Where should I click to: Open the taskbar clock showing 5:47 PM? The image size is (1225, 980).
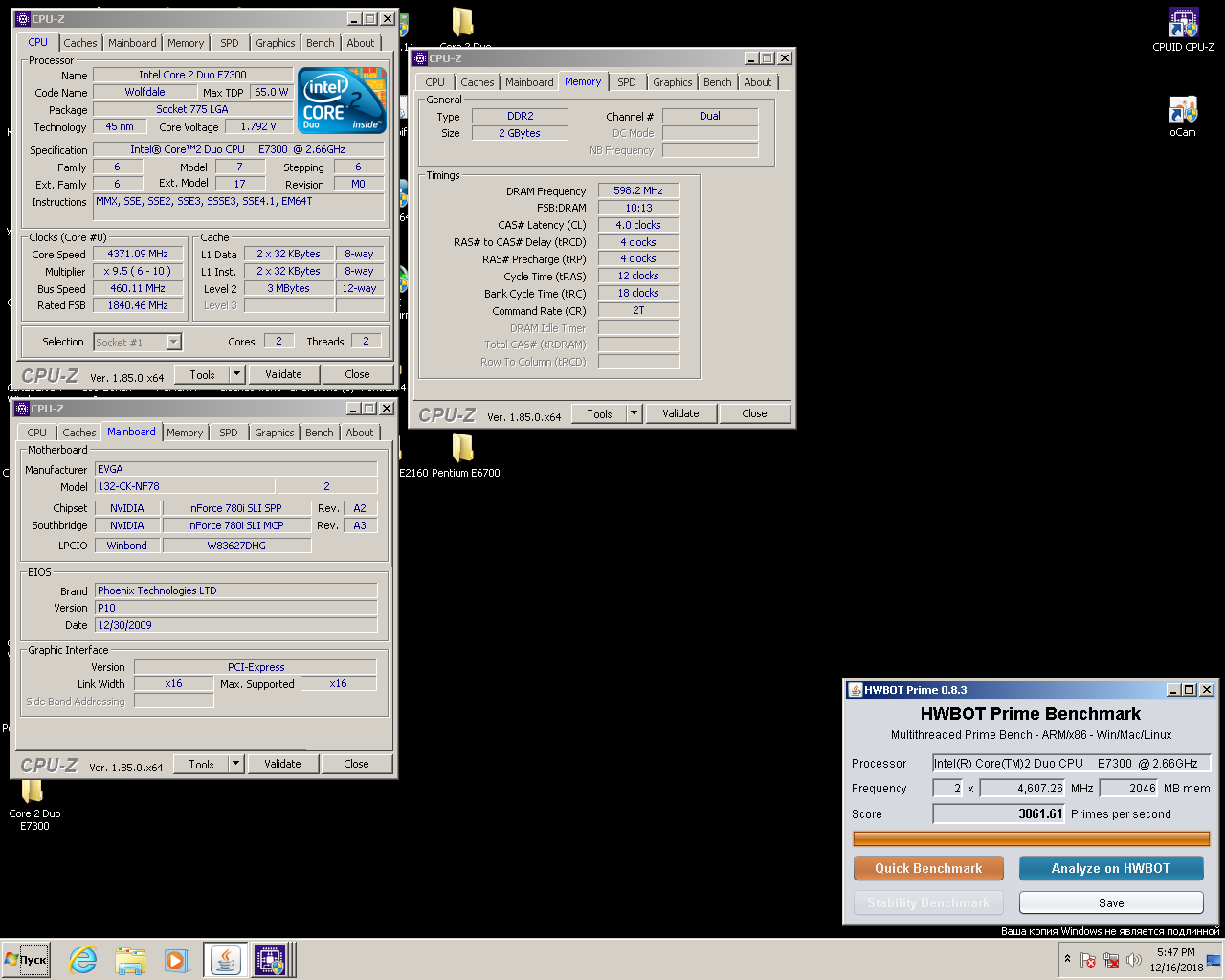coord(1175,960)
